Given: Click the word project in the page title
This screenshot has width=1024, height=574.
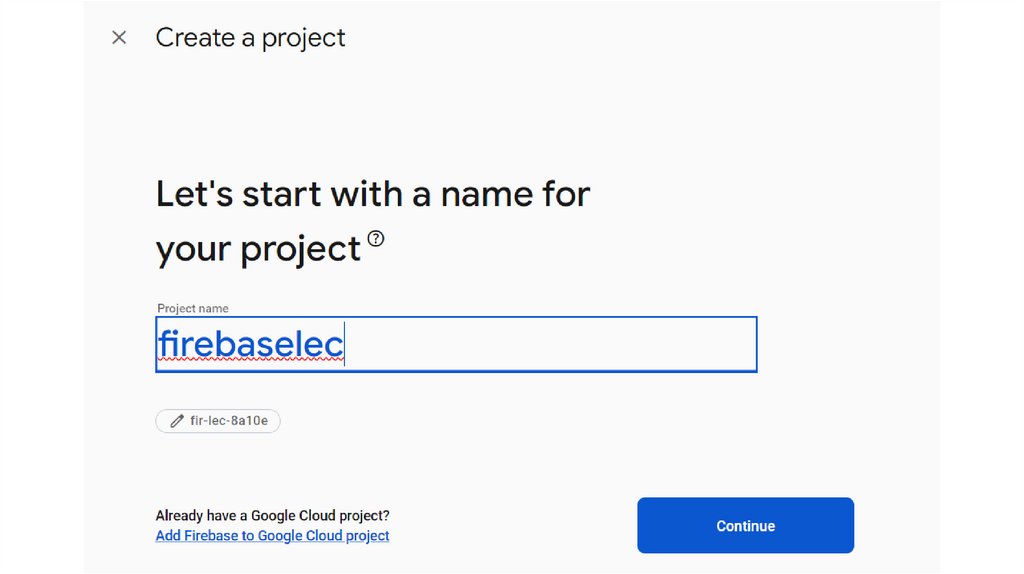Looking at the screenshot, I should pyautogui.click(x=303, y=38).
